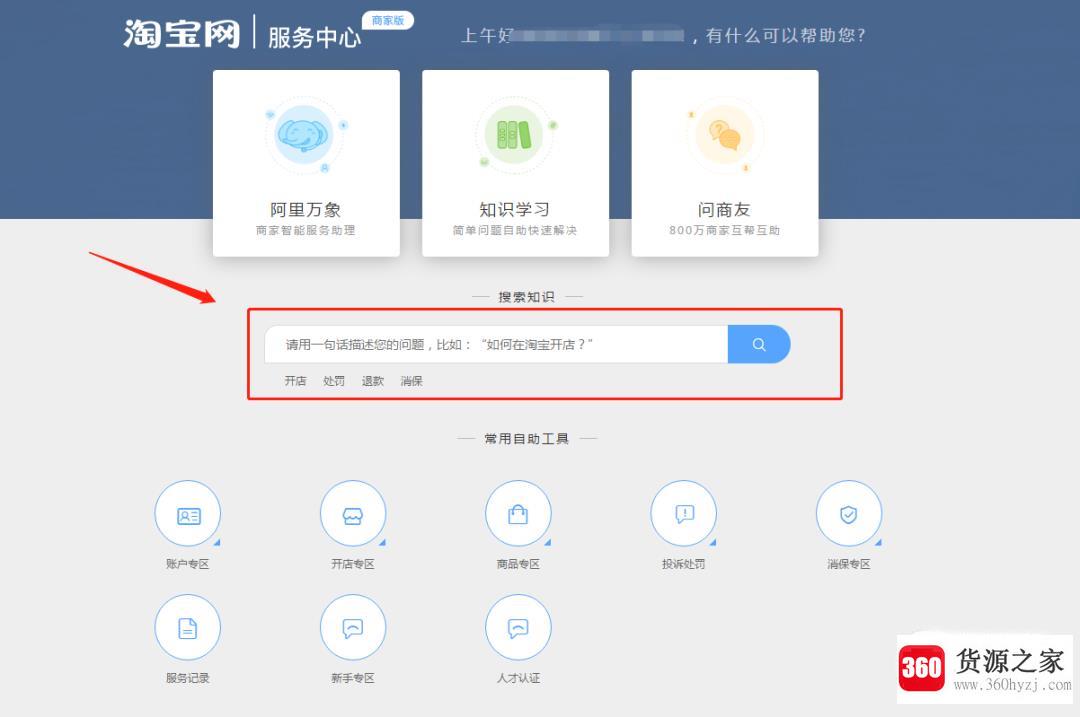Click the 问商友 card title

[x=724, y=209]
